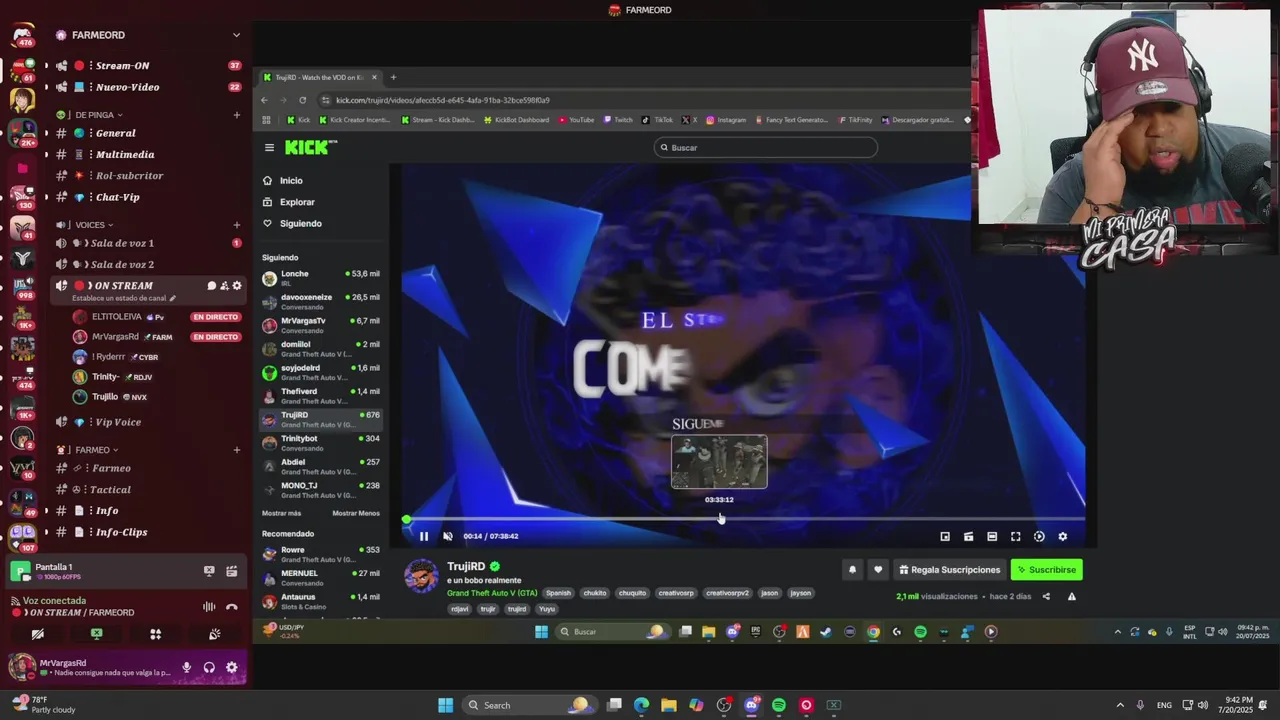The height and width of the screenshot is (720, 1280).
Task: Create channel in FARMEO category
Action: 237,450
